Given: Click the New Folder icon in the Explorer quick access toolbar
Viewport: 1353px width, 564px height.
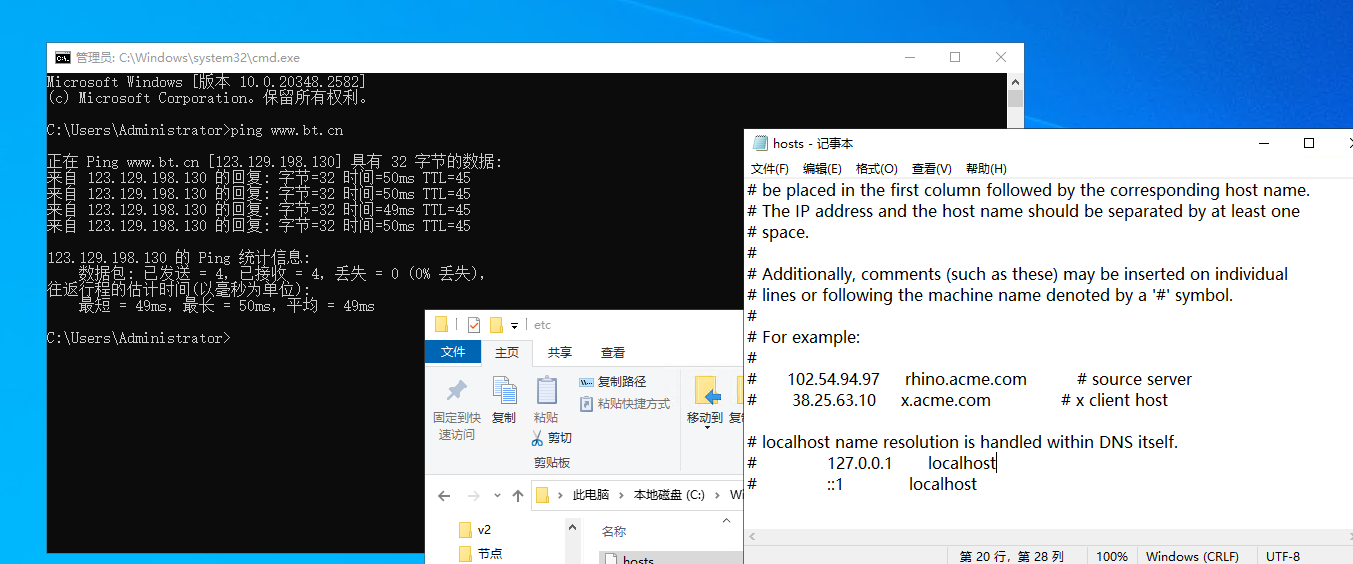Looking at the screenshot, I should (x=496, y=325).
